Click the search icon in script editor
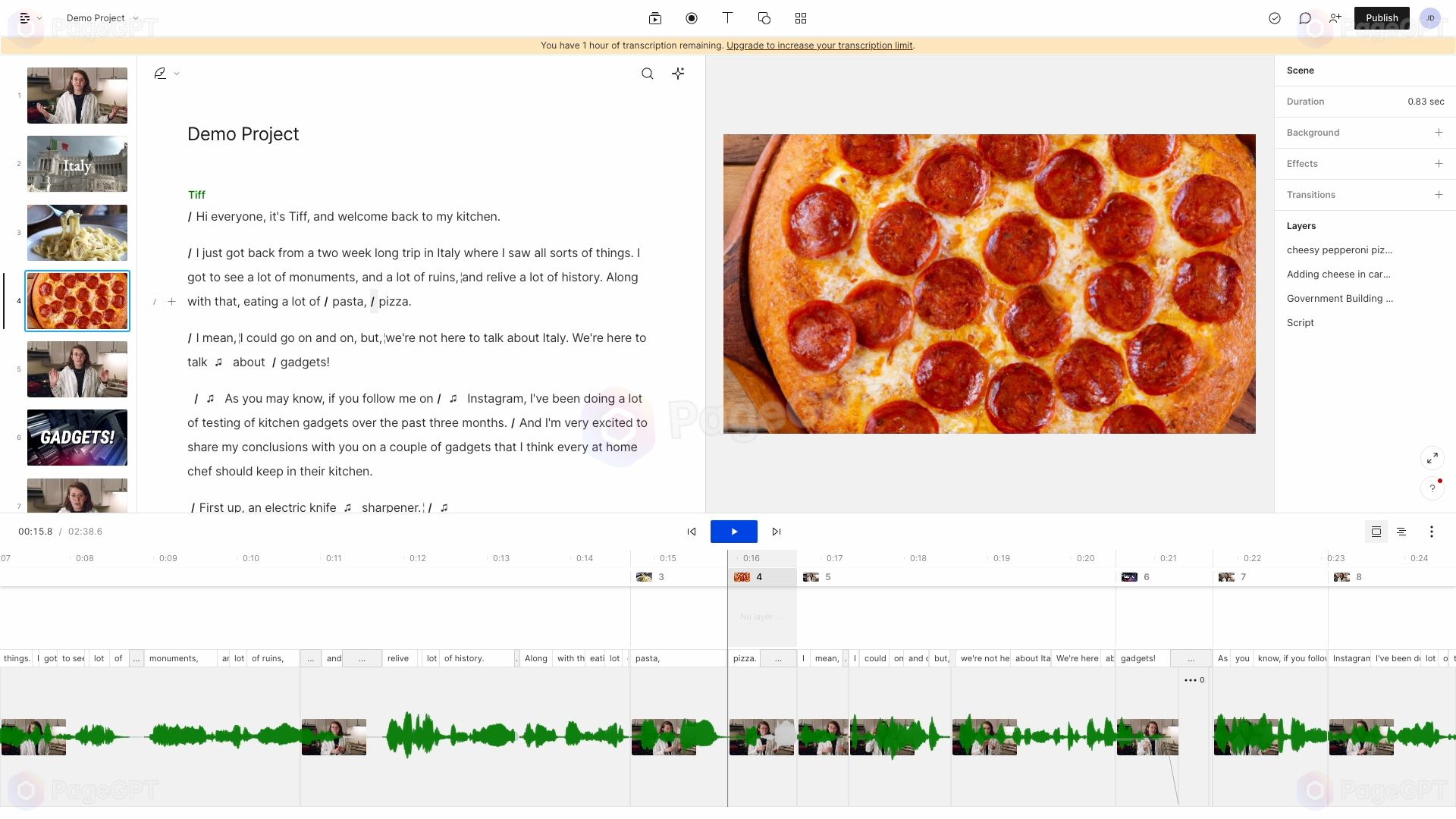 tap(647, 73)
